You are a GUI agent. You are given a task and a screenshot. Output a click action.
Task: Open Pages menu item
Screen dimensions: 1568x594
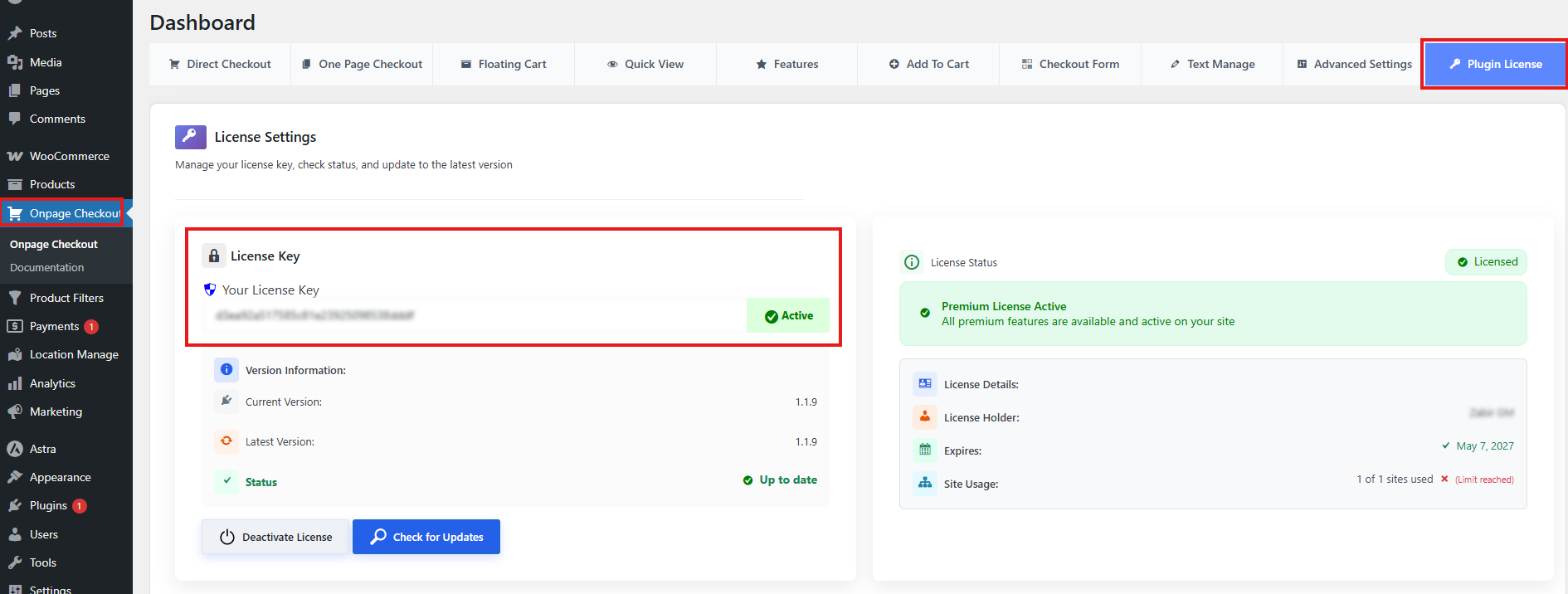click(x=66, y=90)
